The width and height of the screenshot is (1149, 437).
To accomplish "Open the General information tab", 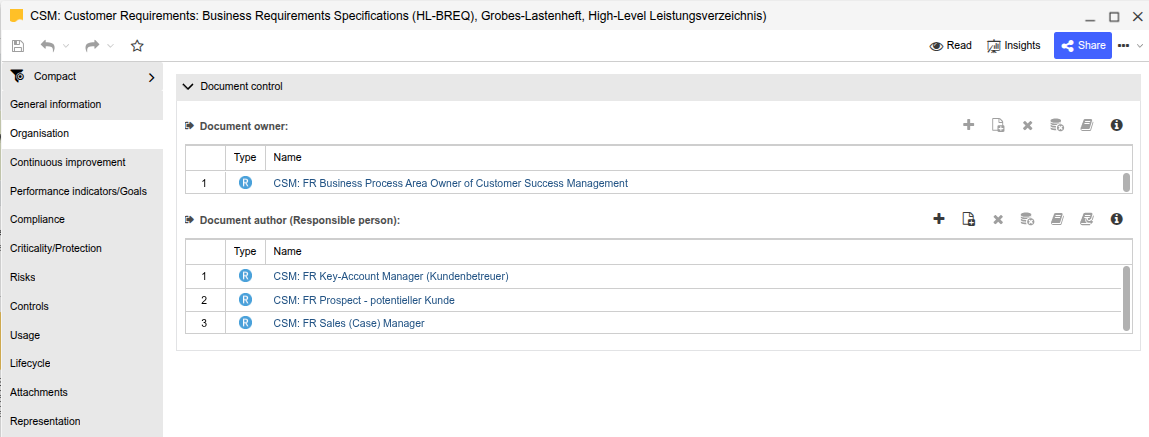I will point(81,105).
